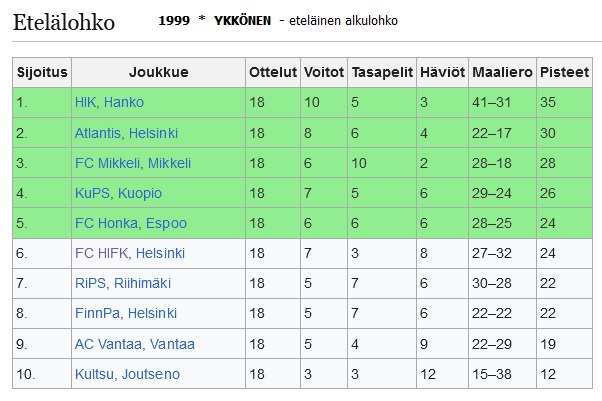Open the Espoo city link
Image resolution: width=602 pixels, height=401 pixels.
166,224
